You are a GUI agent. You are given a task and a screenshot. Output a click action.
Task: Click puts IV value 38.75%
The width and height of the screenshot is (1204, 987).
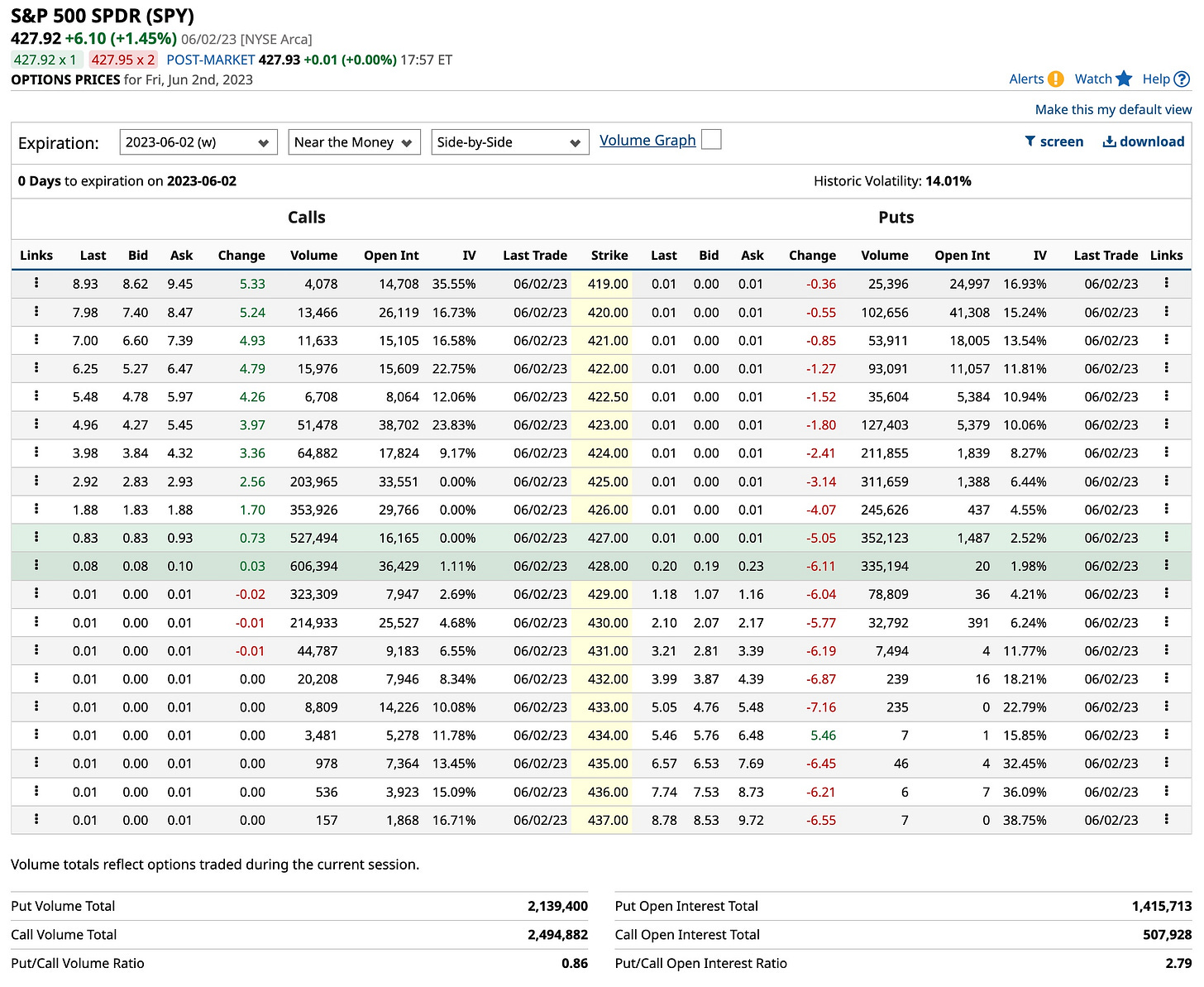coord(1025,820)
